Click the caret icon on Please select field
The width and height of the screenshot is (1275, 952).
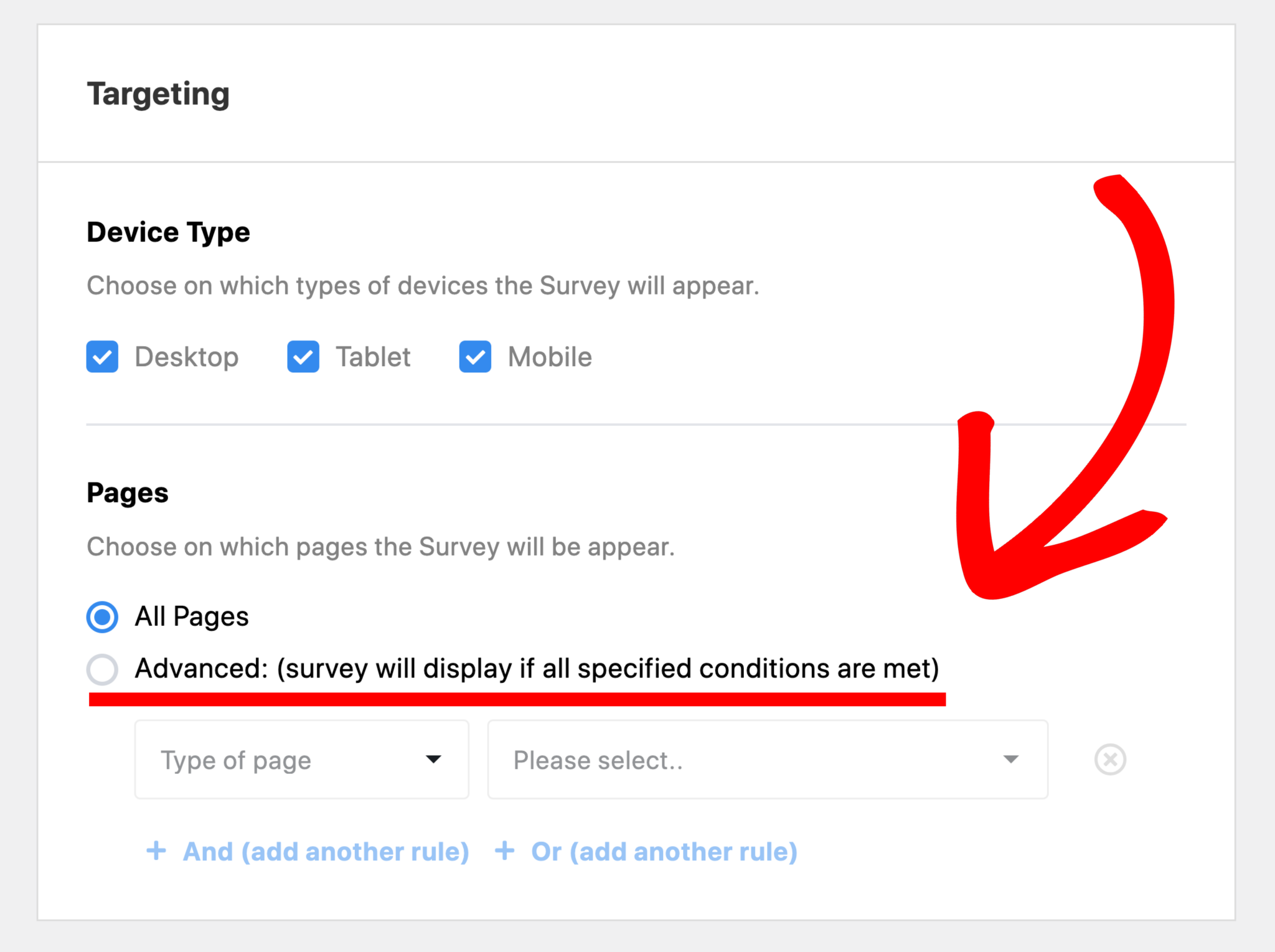[1011, 760]
